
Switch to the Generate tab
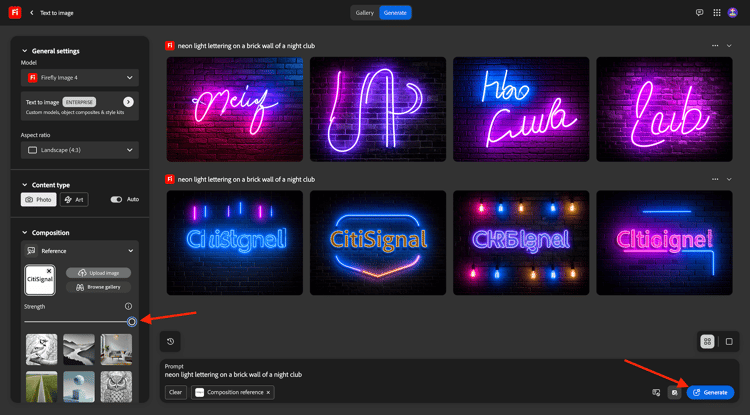pyautogui.click(x=395, y=13)
